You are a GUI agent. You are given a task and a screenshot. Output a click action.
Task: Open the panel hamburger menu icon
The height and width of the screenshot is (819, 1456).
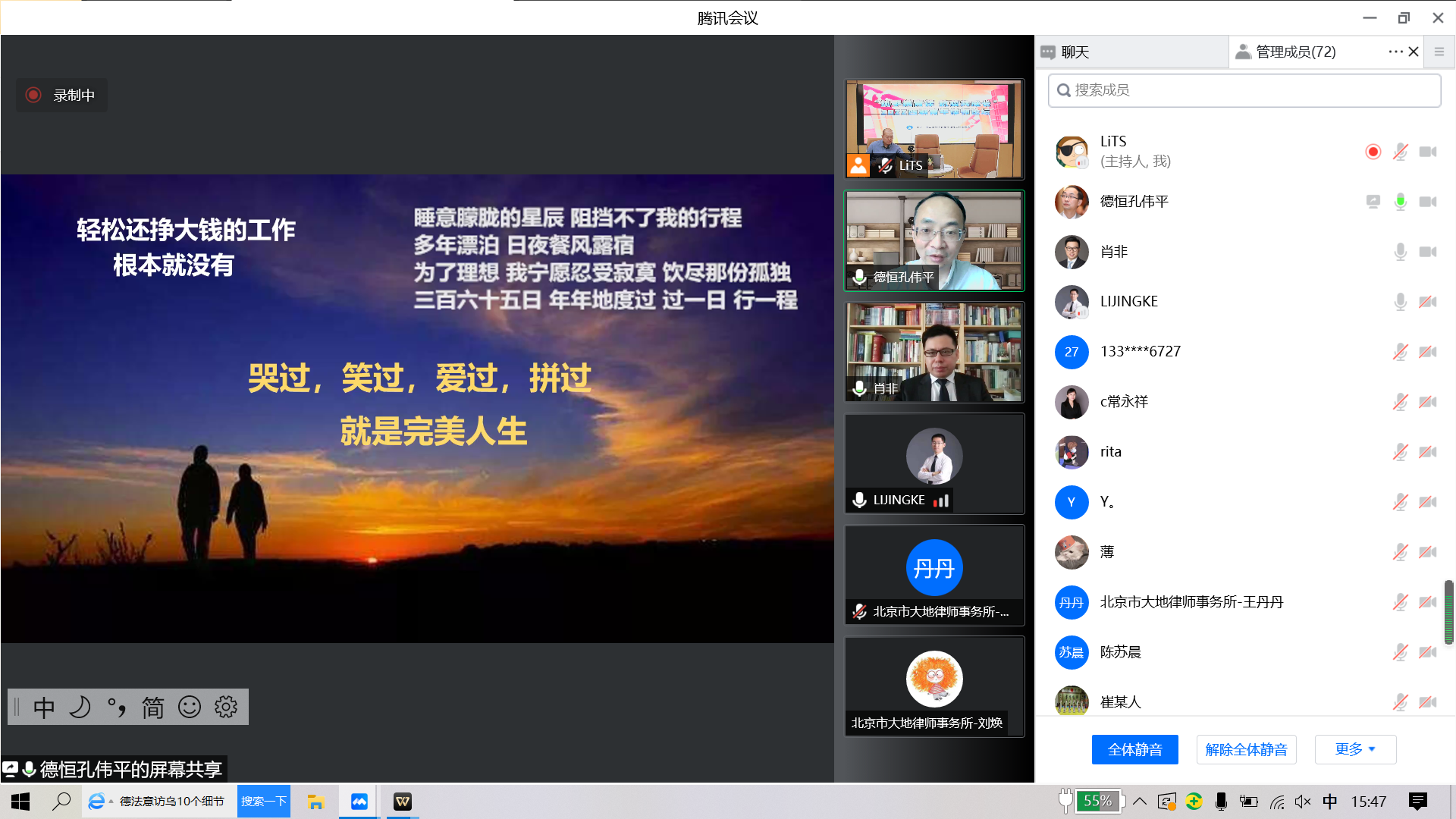pyautogui.click(x=1439, y=52)
